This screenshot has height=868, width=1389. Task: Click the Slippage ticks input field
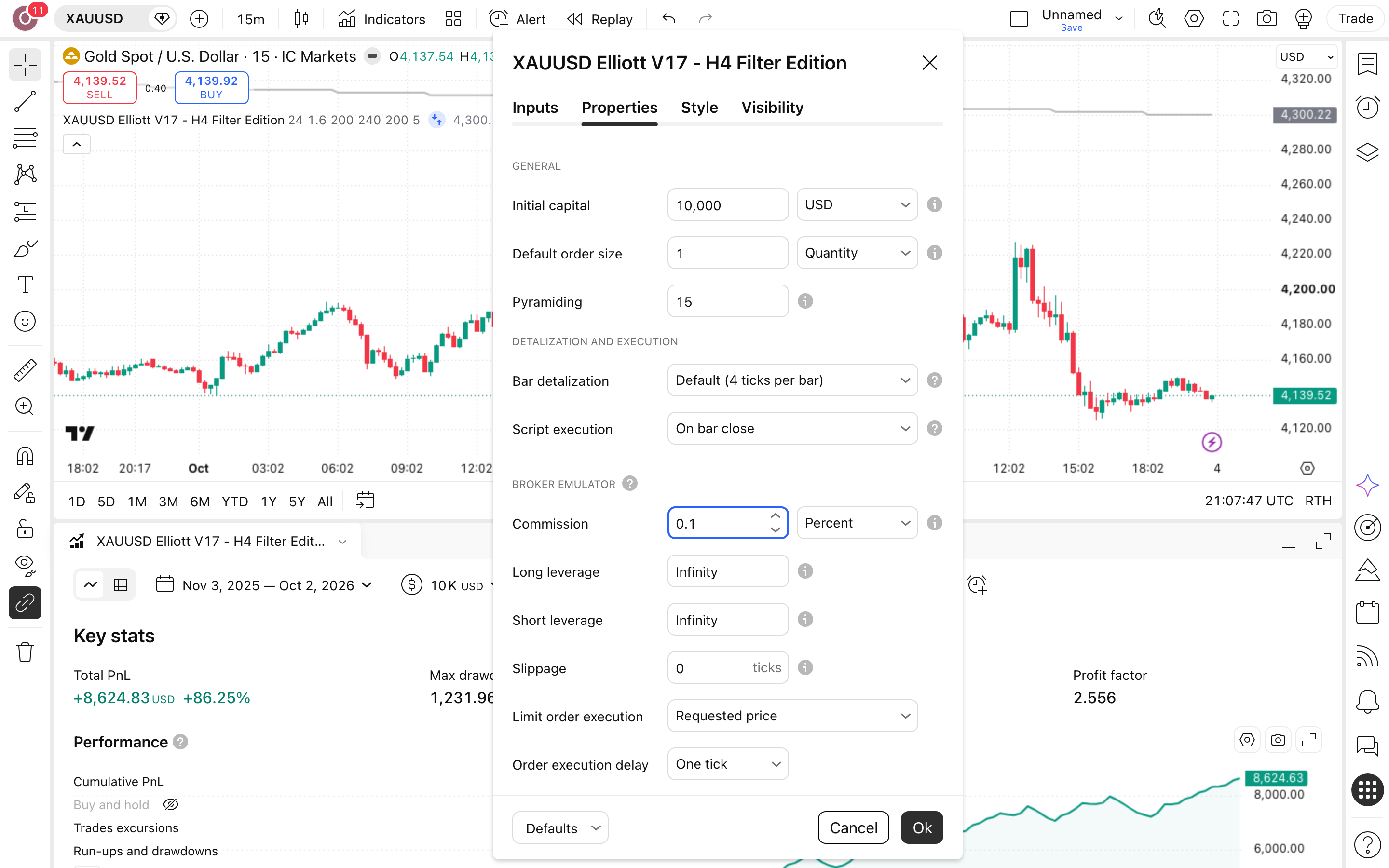(728, 667)
